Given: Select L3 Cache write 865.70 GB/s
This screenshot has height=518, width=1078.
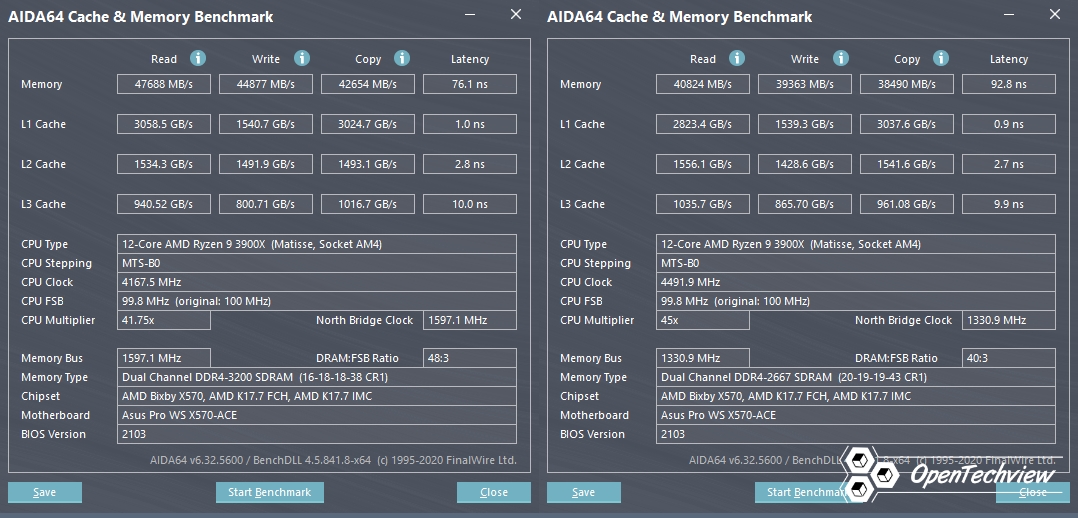Looking at the screenshot, I should click(x=804, y=204).
